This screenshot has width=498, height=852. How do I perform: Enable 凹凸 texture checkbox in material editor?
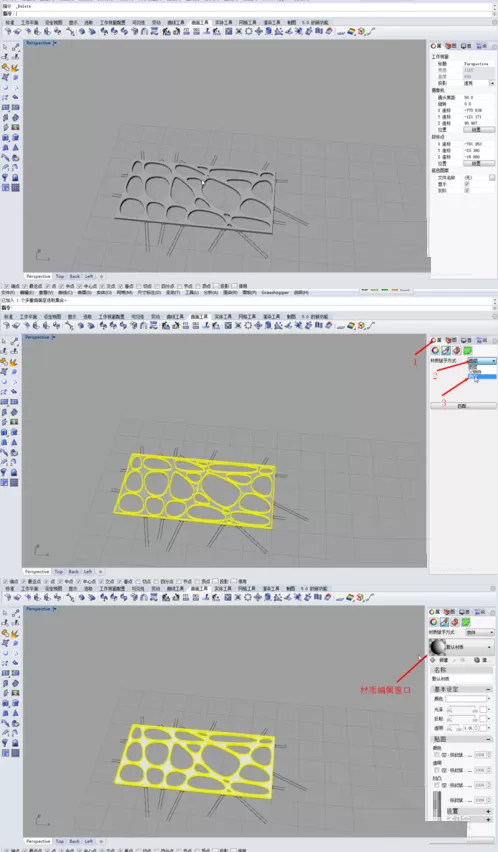437,785
